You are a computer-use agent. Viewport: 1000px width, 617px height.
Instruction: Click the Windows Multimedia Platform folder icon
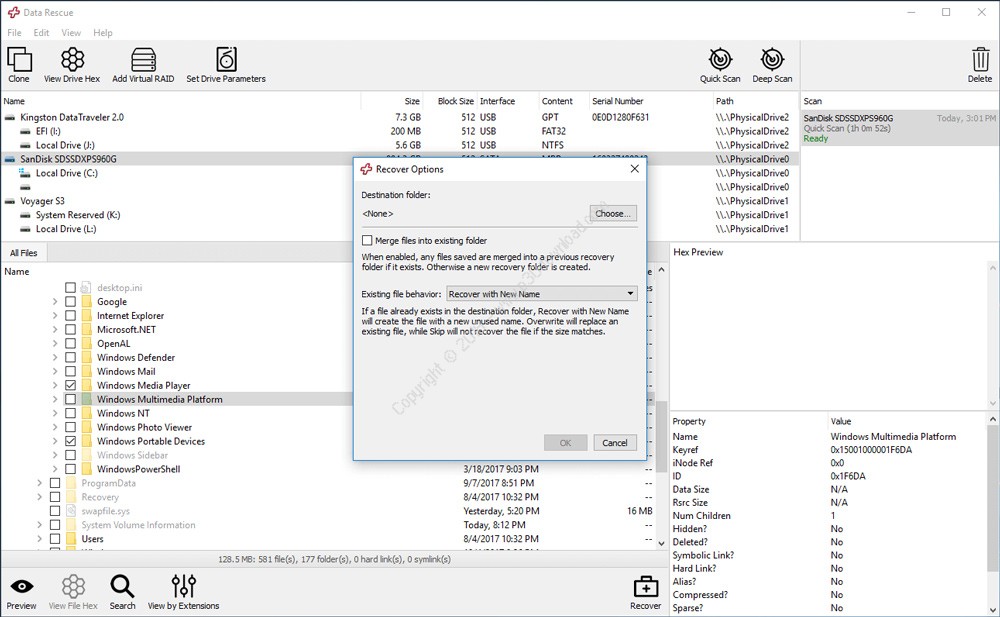(x=87, y=399)
